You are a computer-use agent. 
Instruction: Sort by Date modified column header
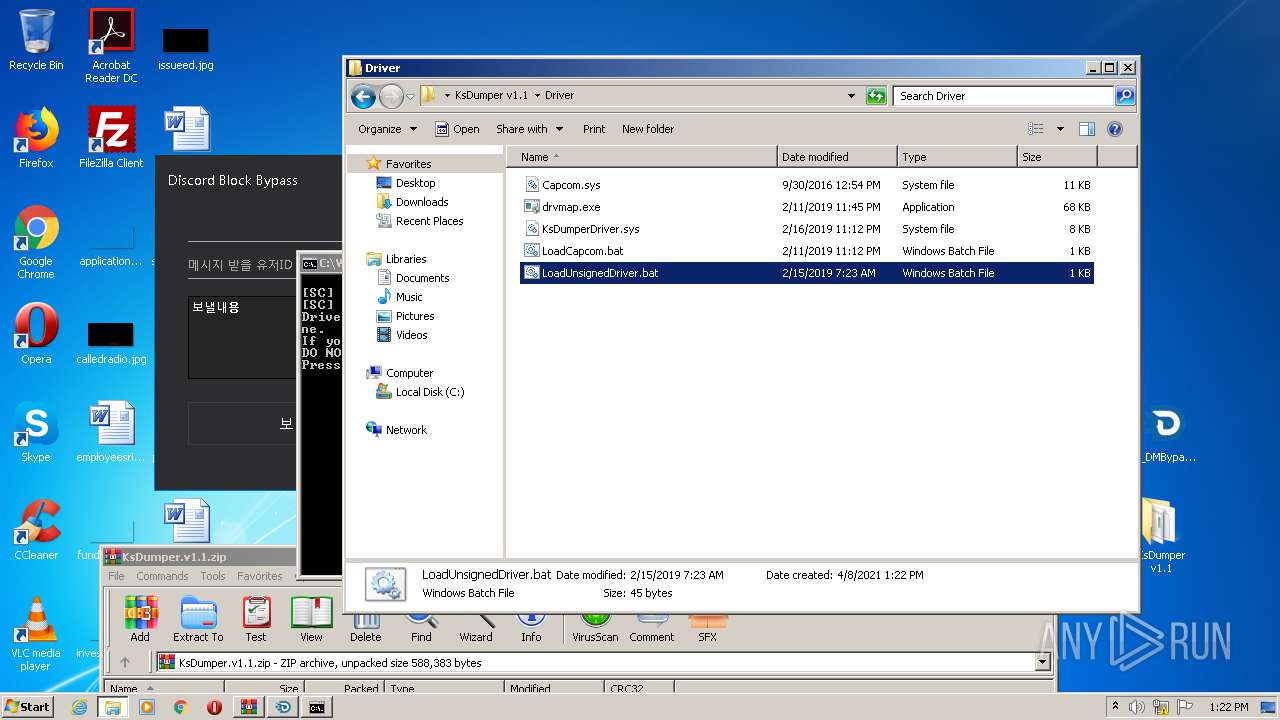pyautogui.click(x=837, y=157)
